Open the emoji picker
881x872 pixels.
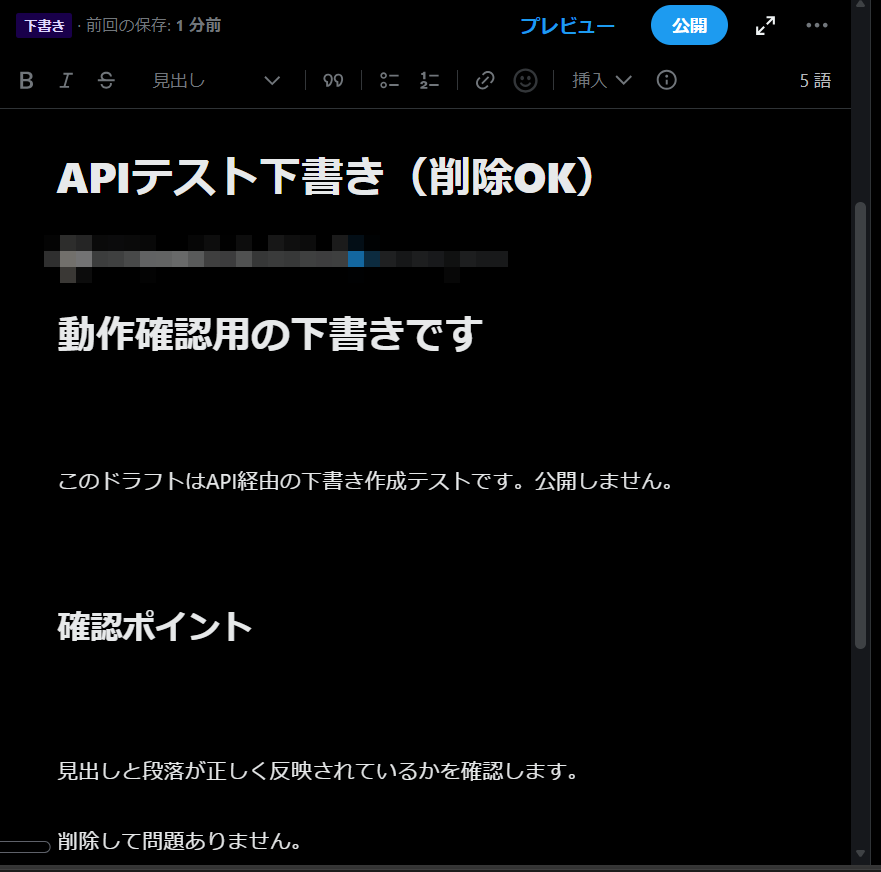pos(525,80)
